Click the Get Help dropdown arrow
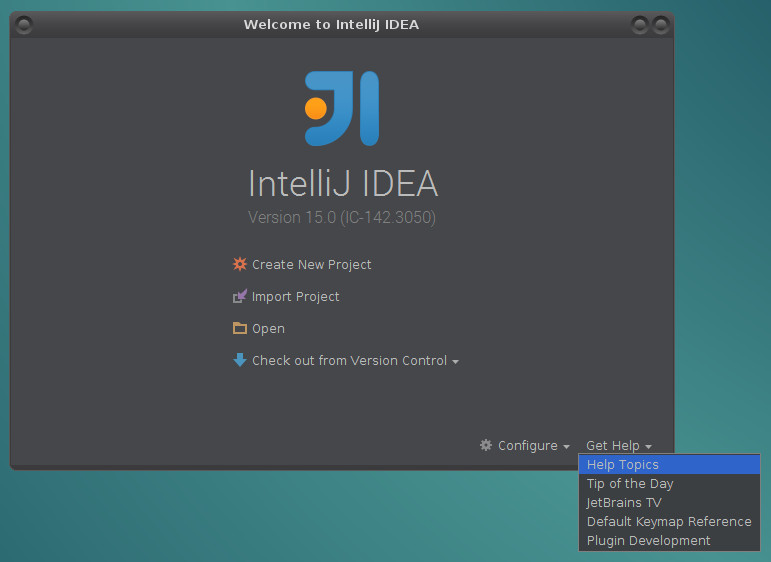Image resolution: width=771 pixels, height=562 pixels. tap(649, 447)
